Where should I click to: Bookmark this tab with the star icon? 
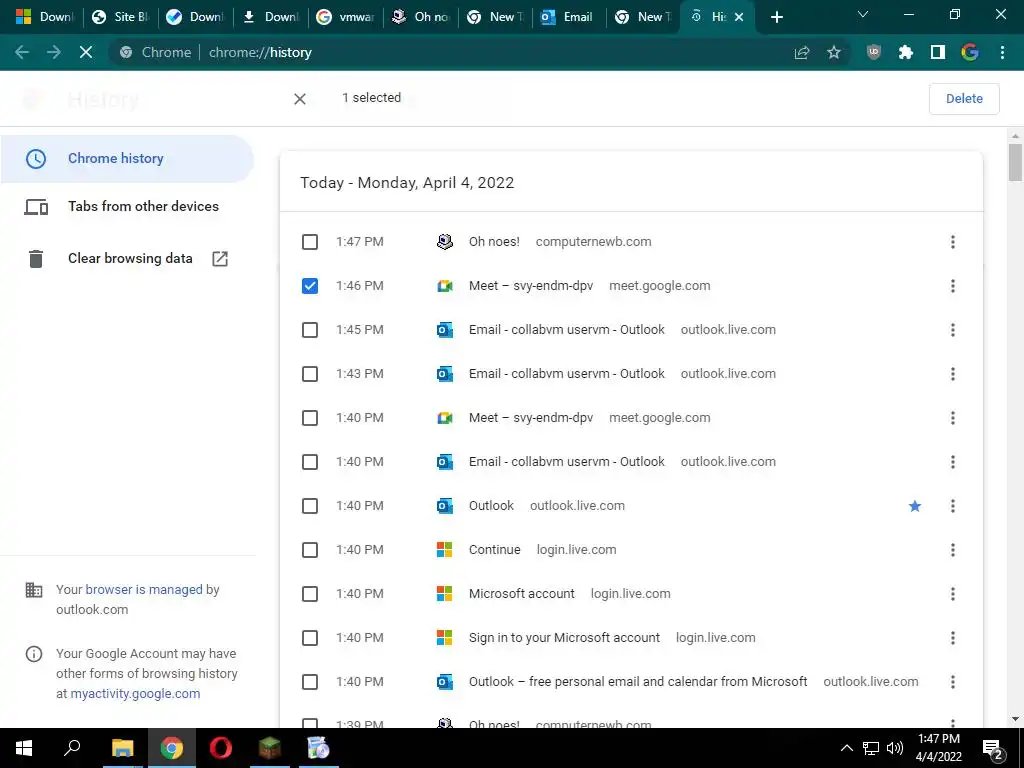834,52
